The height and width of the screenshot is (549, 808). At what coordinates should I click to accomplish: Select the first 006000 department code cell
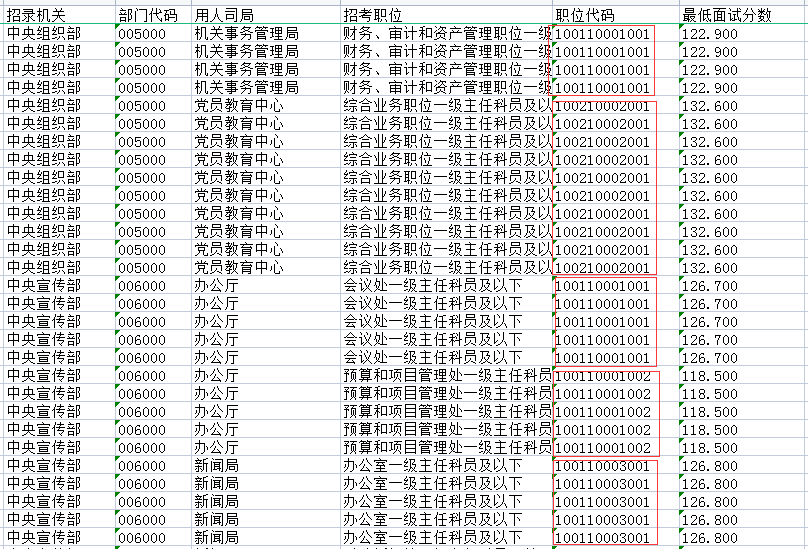pos(153,286)
